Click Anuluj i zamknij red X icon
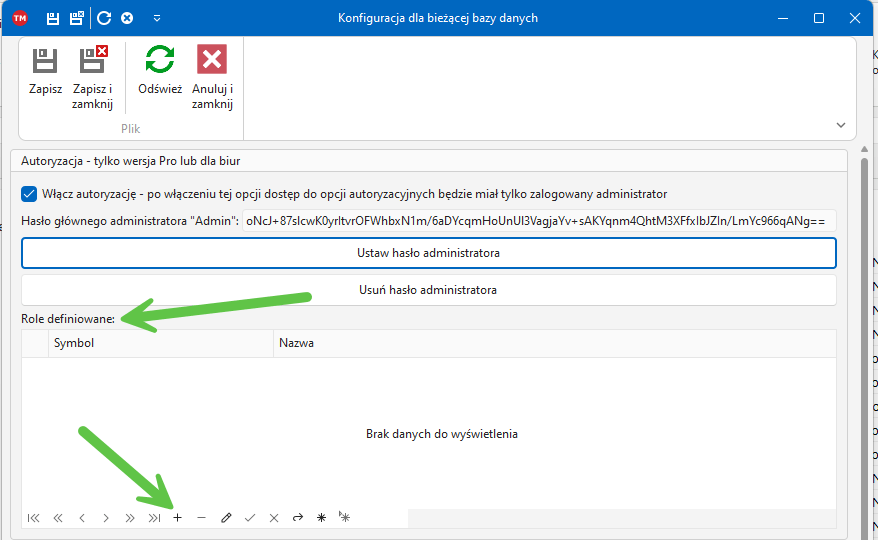Image resolution: width=878 pixels, height=540 pixels. click(x=212, y=61)
